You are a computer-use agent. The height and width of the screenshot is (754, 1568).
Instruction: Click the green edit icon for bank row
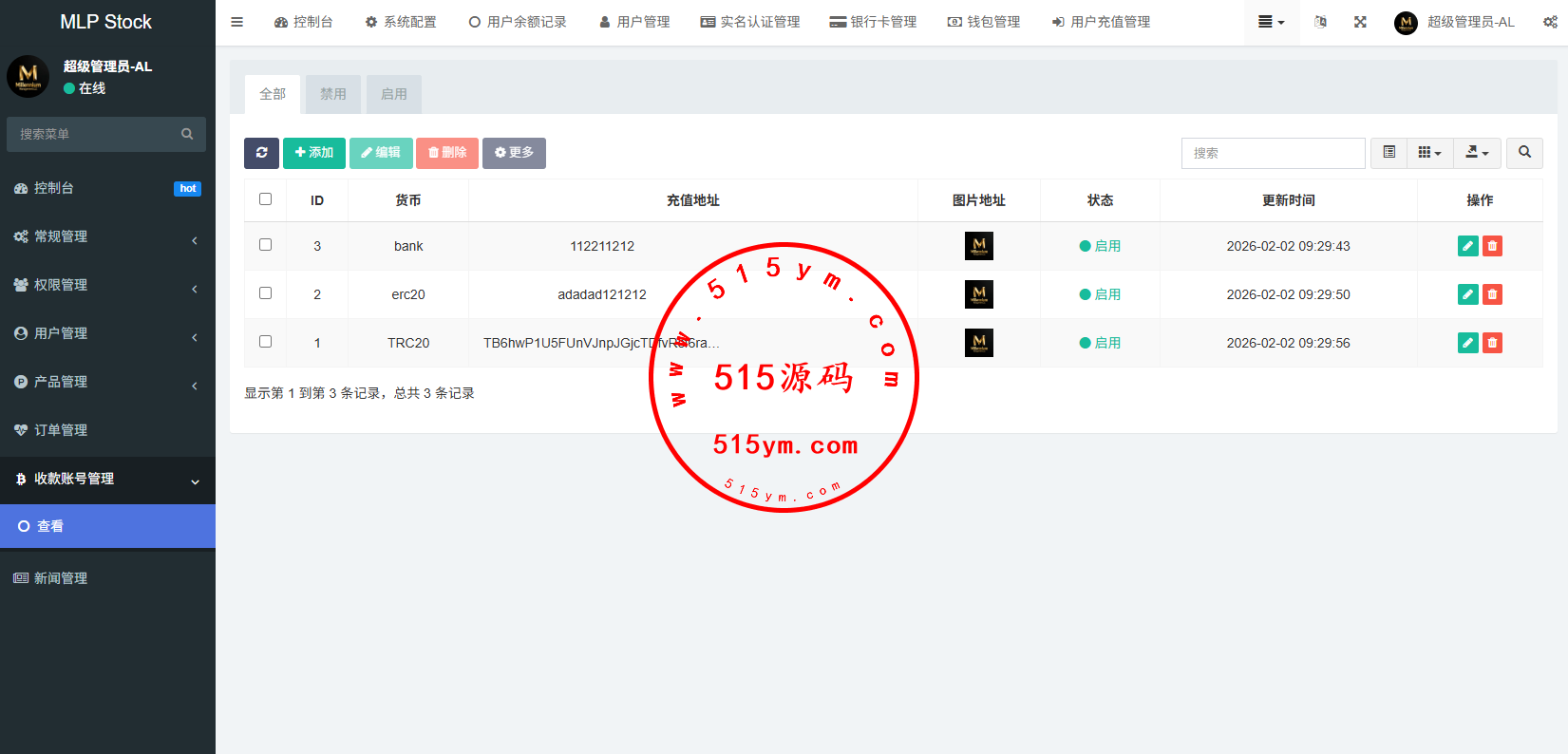[x=1467, y=246]
